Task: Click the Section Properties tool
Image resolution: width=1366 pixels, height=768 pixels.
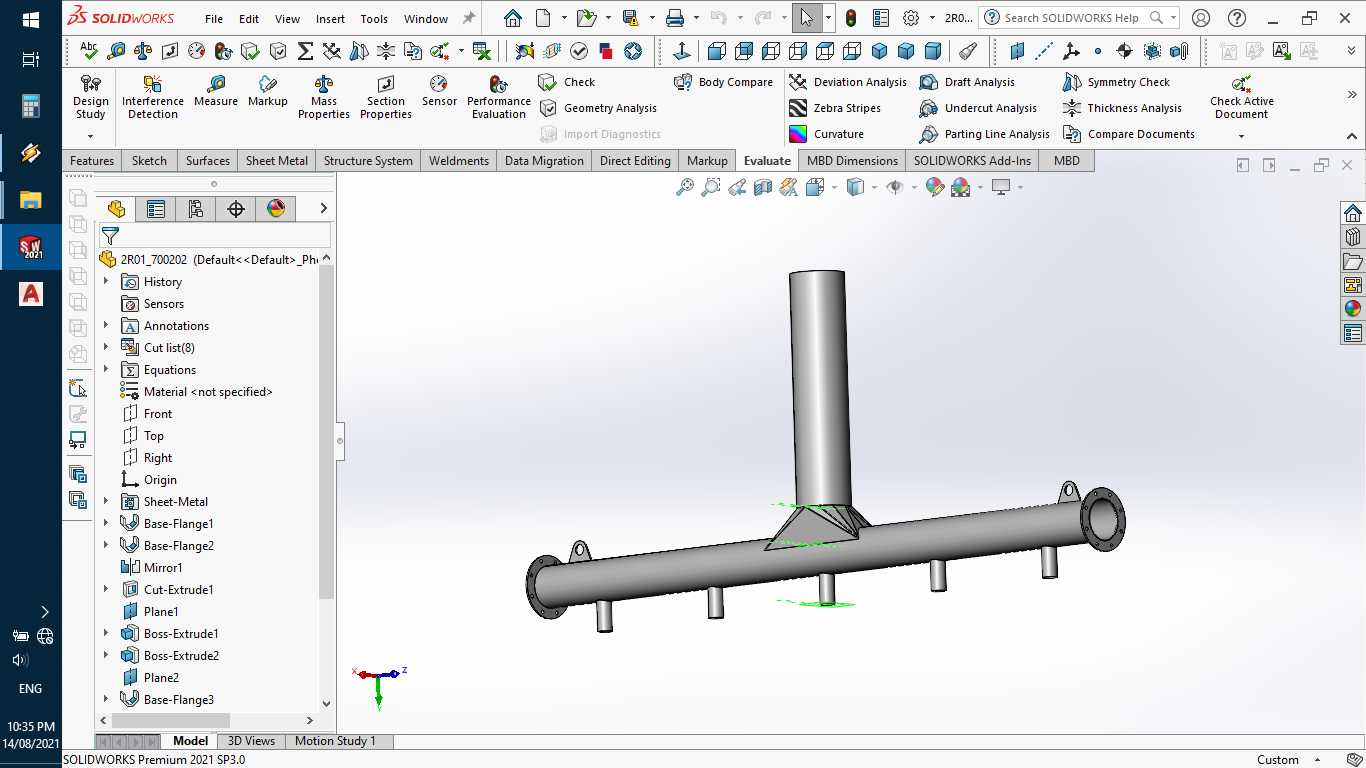Action: point(386,97)
